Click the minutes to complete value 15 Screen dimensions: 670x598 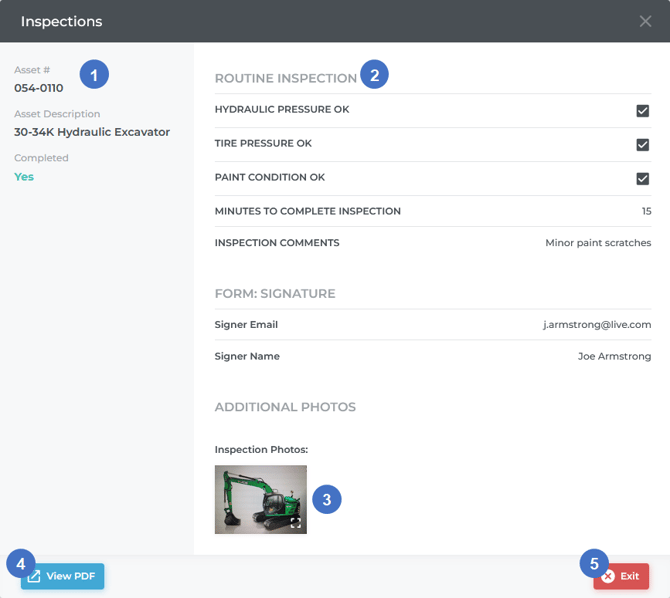[x=646, y=211]
